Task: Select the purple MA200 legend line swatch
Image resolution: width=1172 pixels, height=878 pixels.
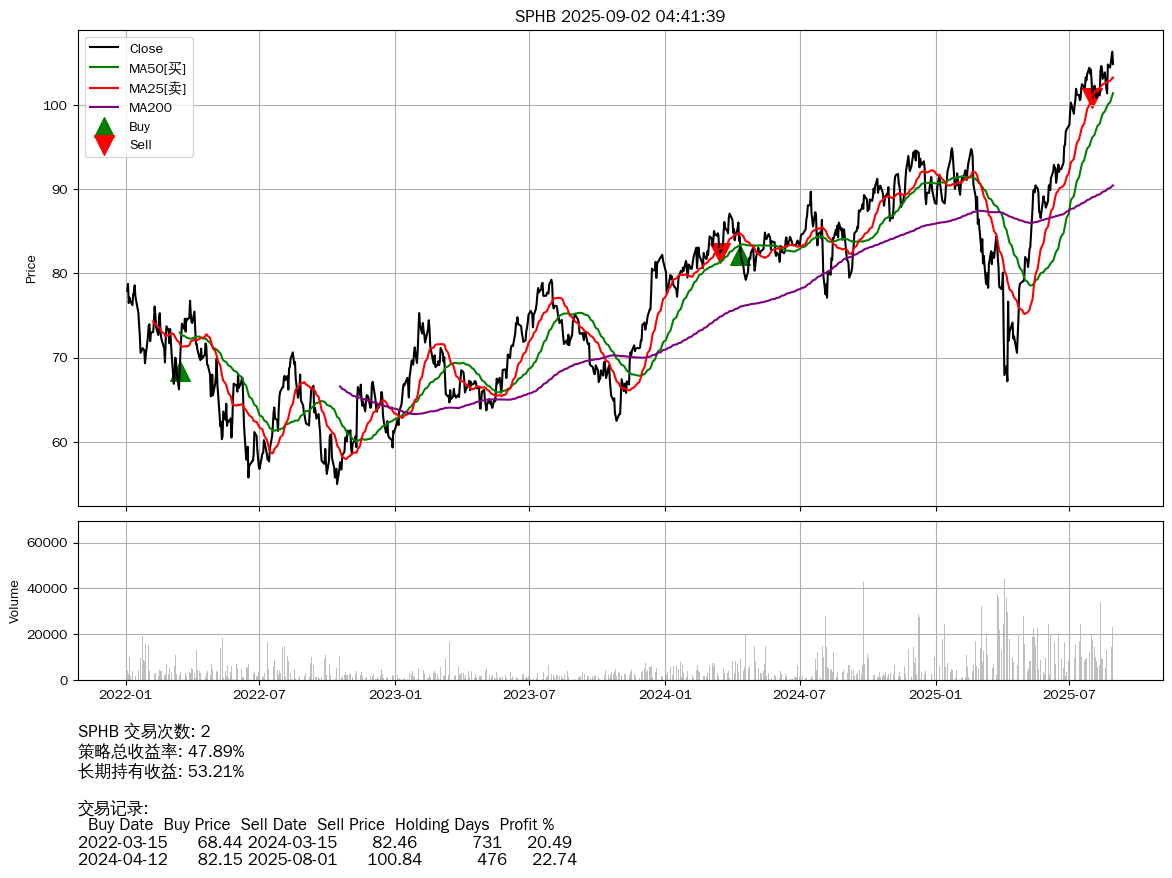Action: pos(104,107)
